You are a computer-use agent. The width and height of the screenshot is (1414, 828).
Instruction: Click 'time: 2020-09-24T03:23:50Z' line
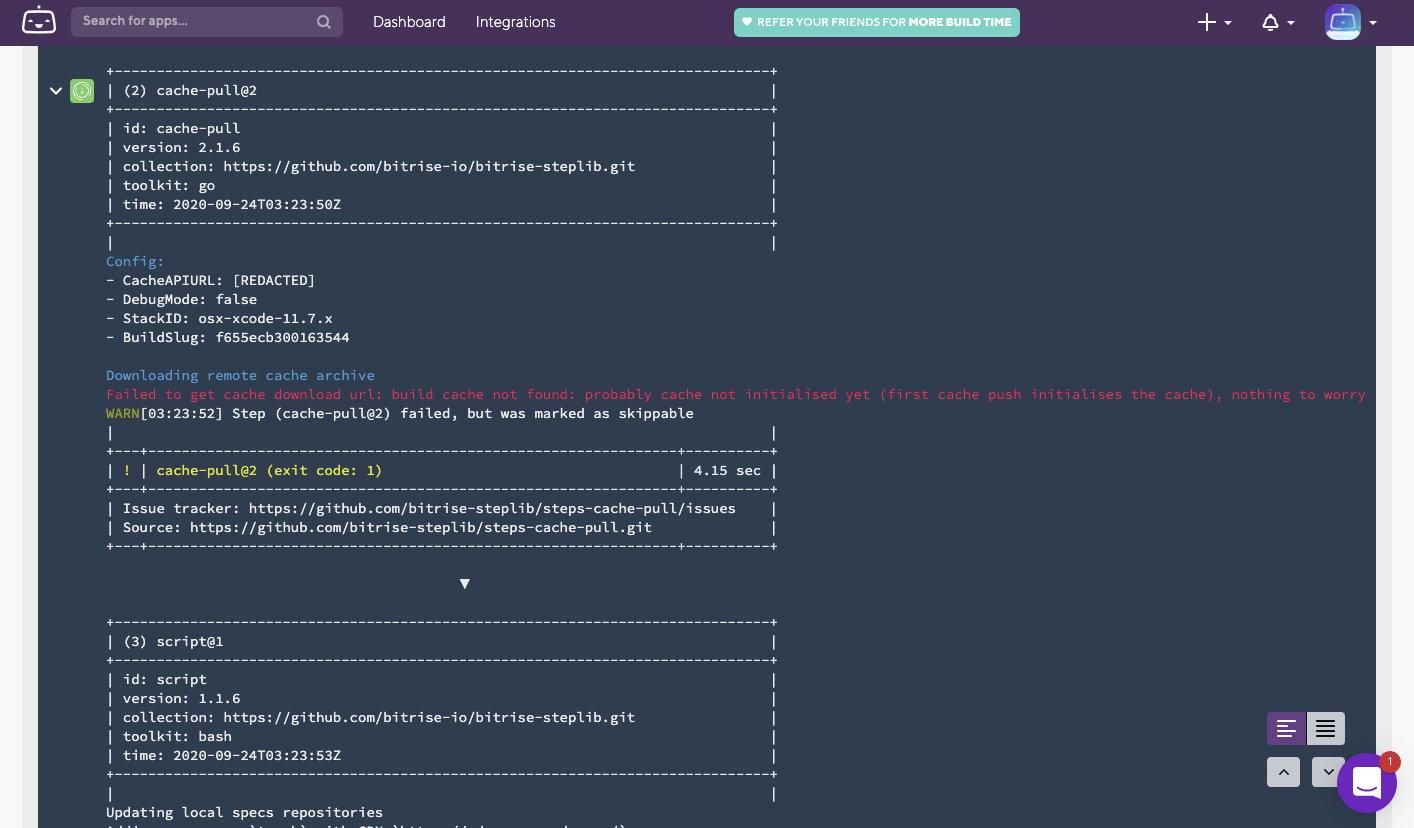click(x=232, y=204)
